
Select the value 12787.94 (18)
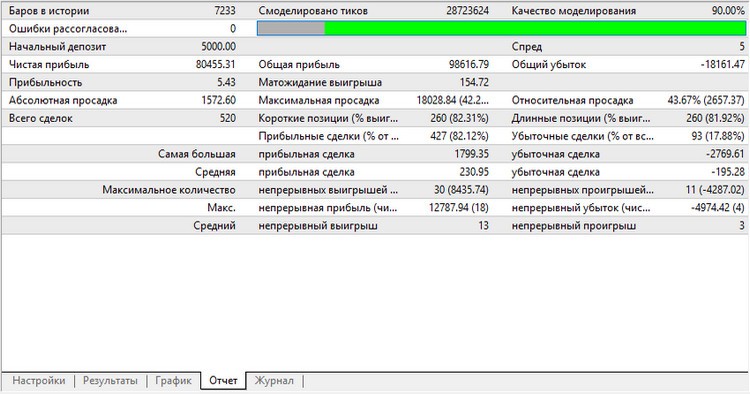click(459, 208)
